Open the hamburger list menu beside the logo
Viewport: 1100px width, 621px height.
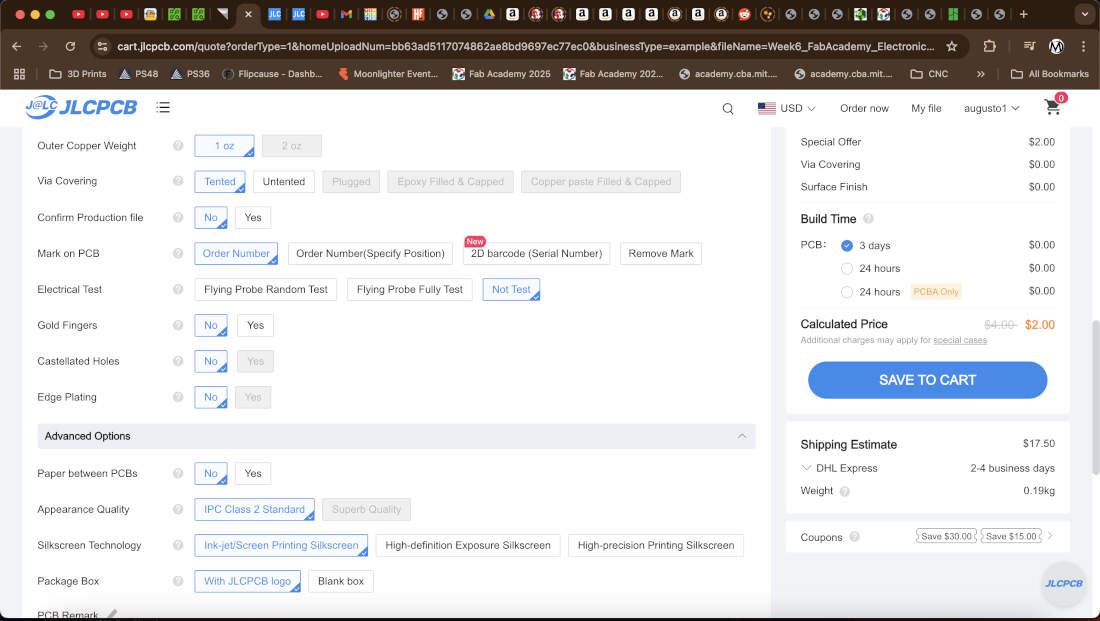point(163,107)
